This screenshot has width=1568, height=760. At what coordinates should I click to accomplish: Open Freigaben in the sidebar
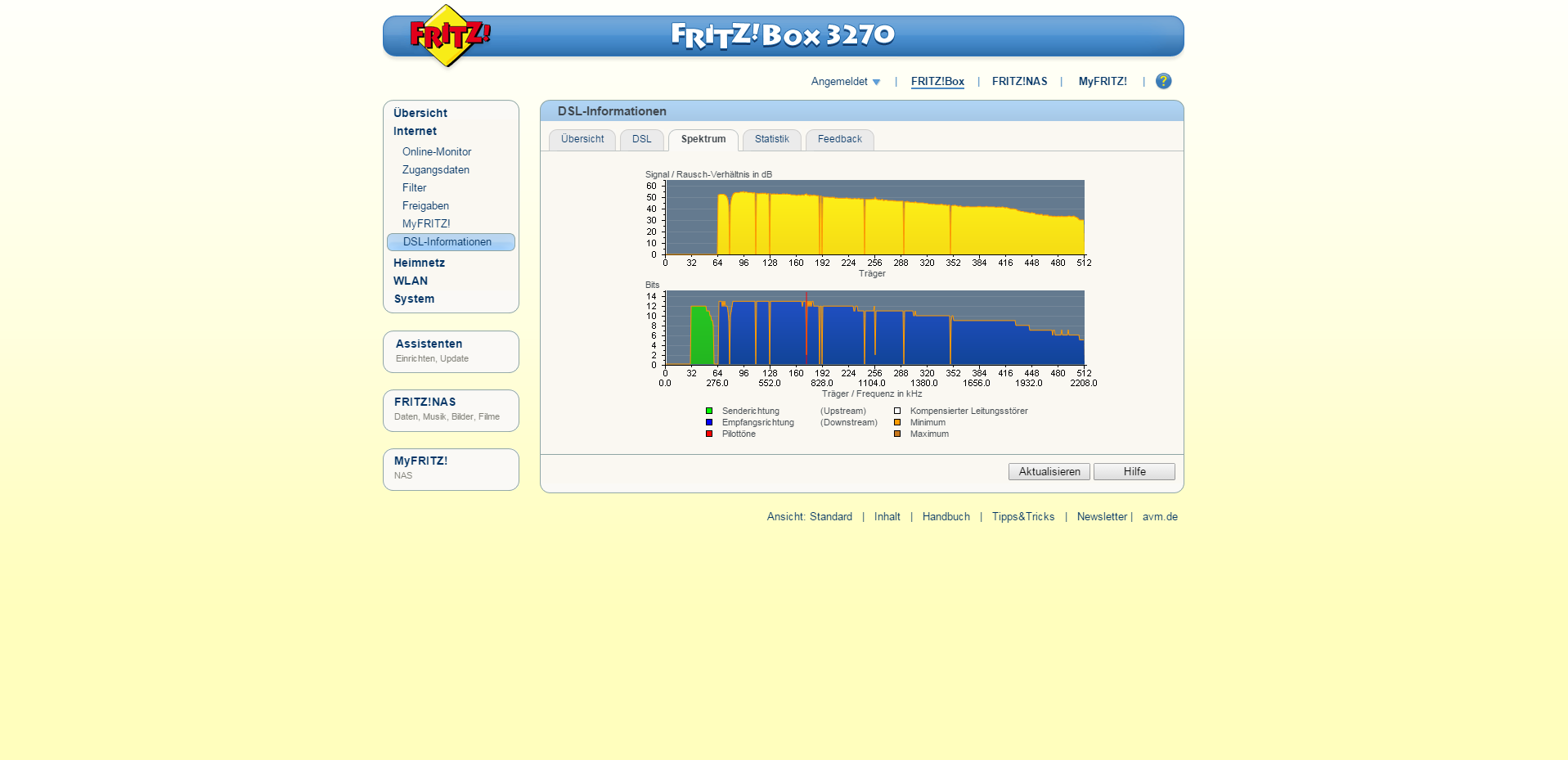425,206
